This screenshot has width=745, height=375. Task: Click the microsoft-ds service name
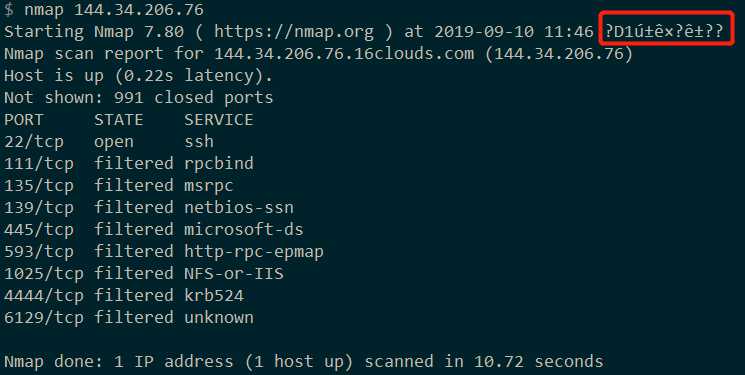point(244,229)
